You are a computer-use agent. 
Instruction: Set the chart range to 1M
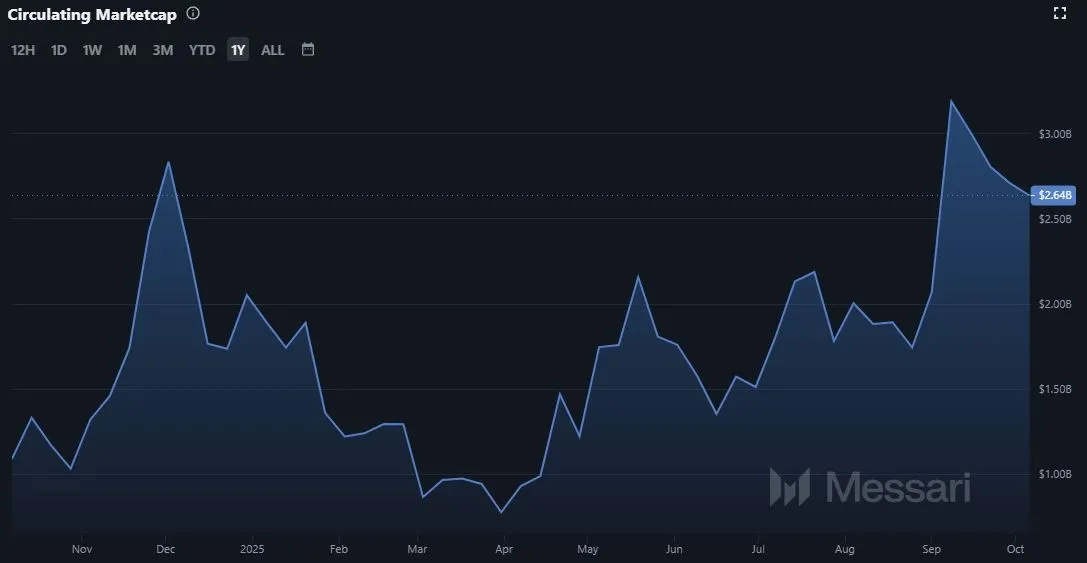coord(127,50)
